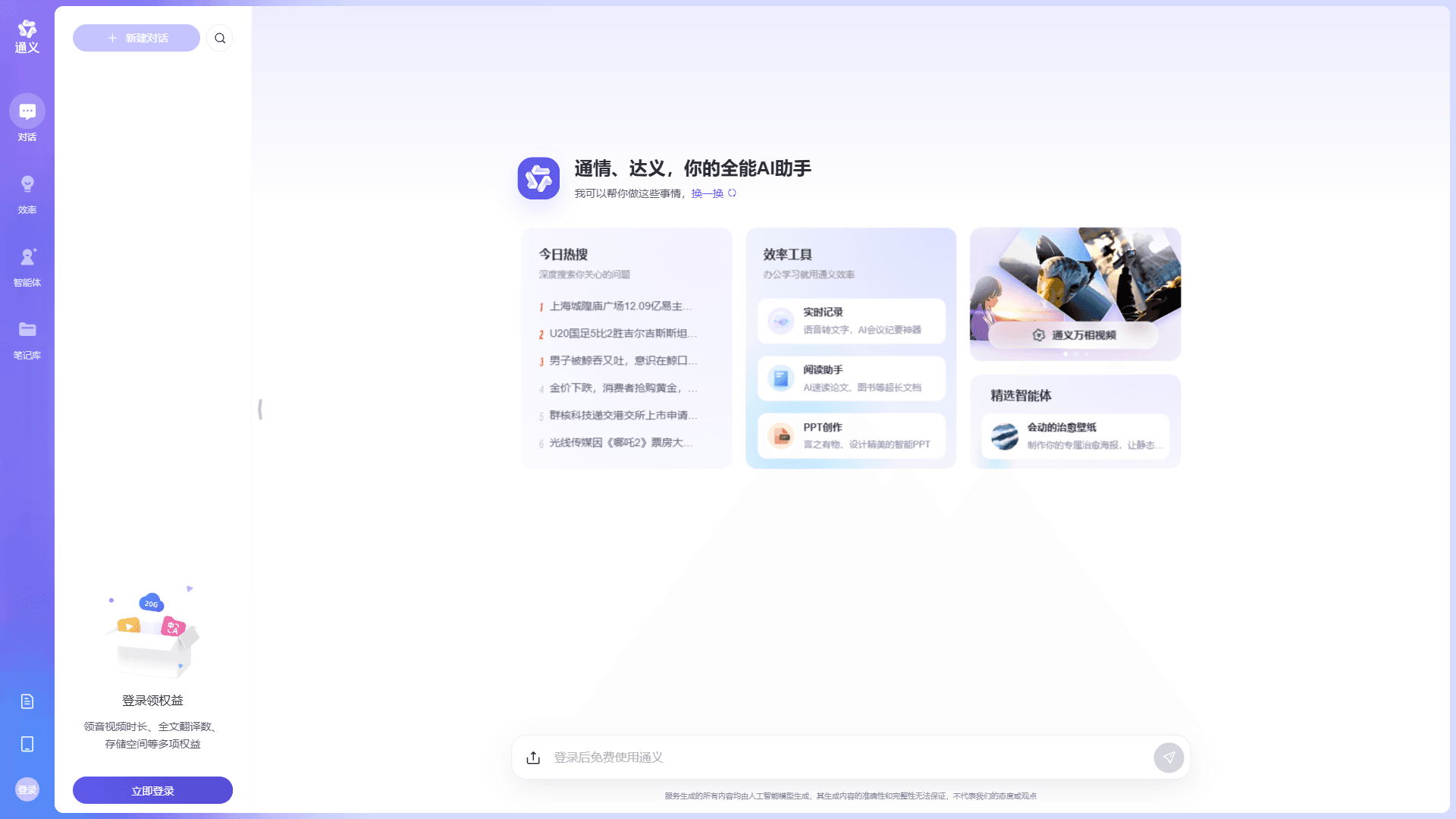The height and width of the screenshot is (819, 1456).
Task: Start a new chat with 新建对话
Action: 136,38
